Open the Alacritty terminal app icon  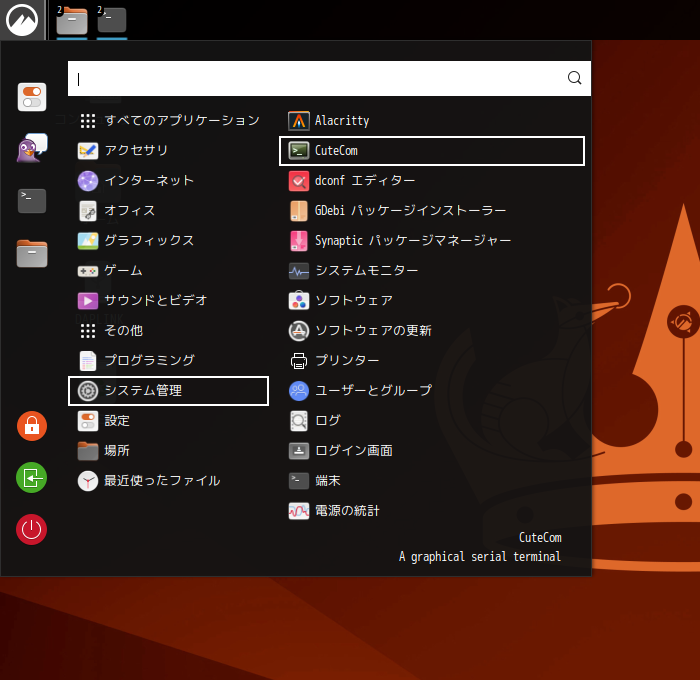tap(299, 121)
